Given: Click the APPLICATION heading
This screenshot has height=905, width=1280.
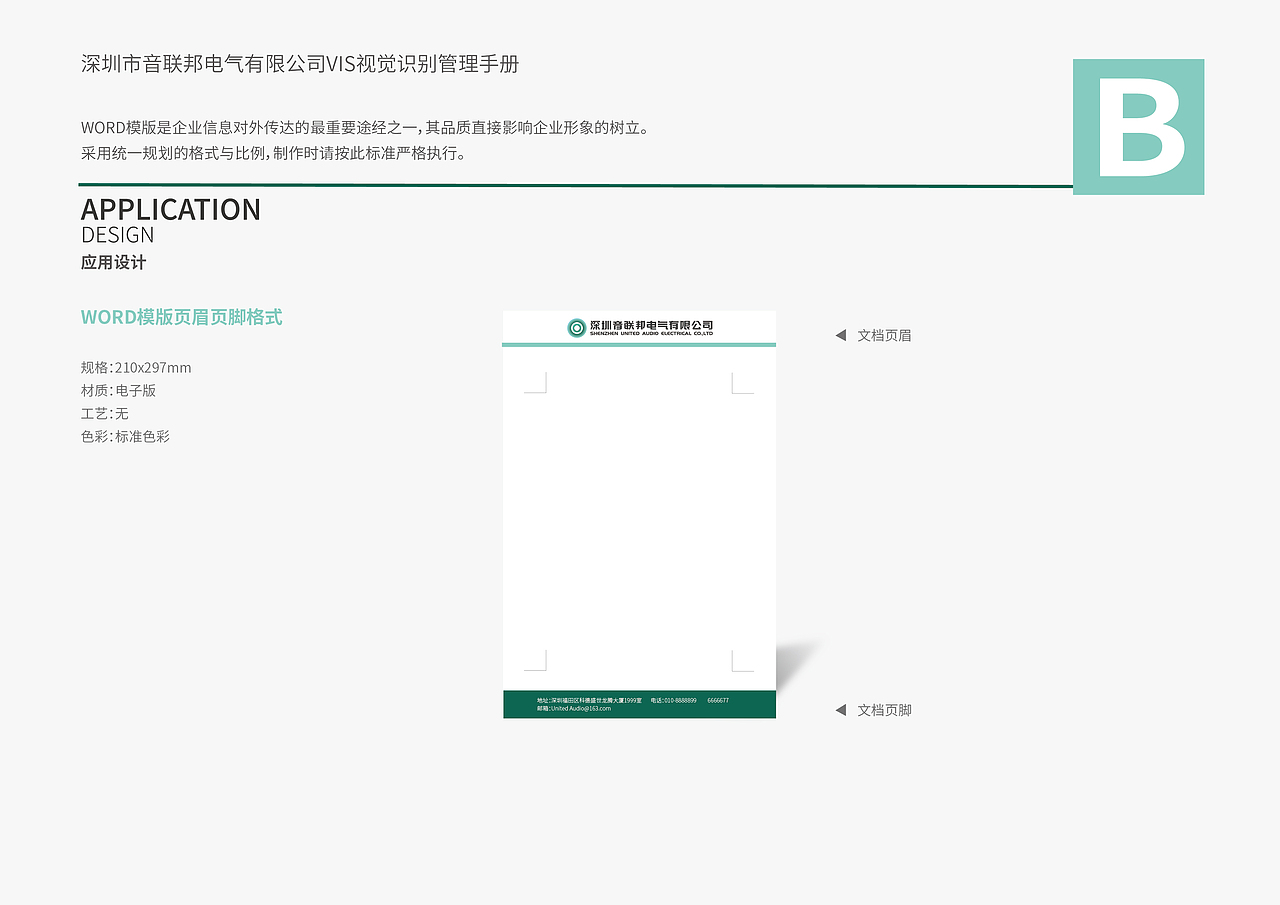Looking at the screenshot, I should (x=171, y=209).
